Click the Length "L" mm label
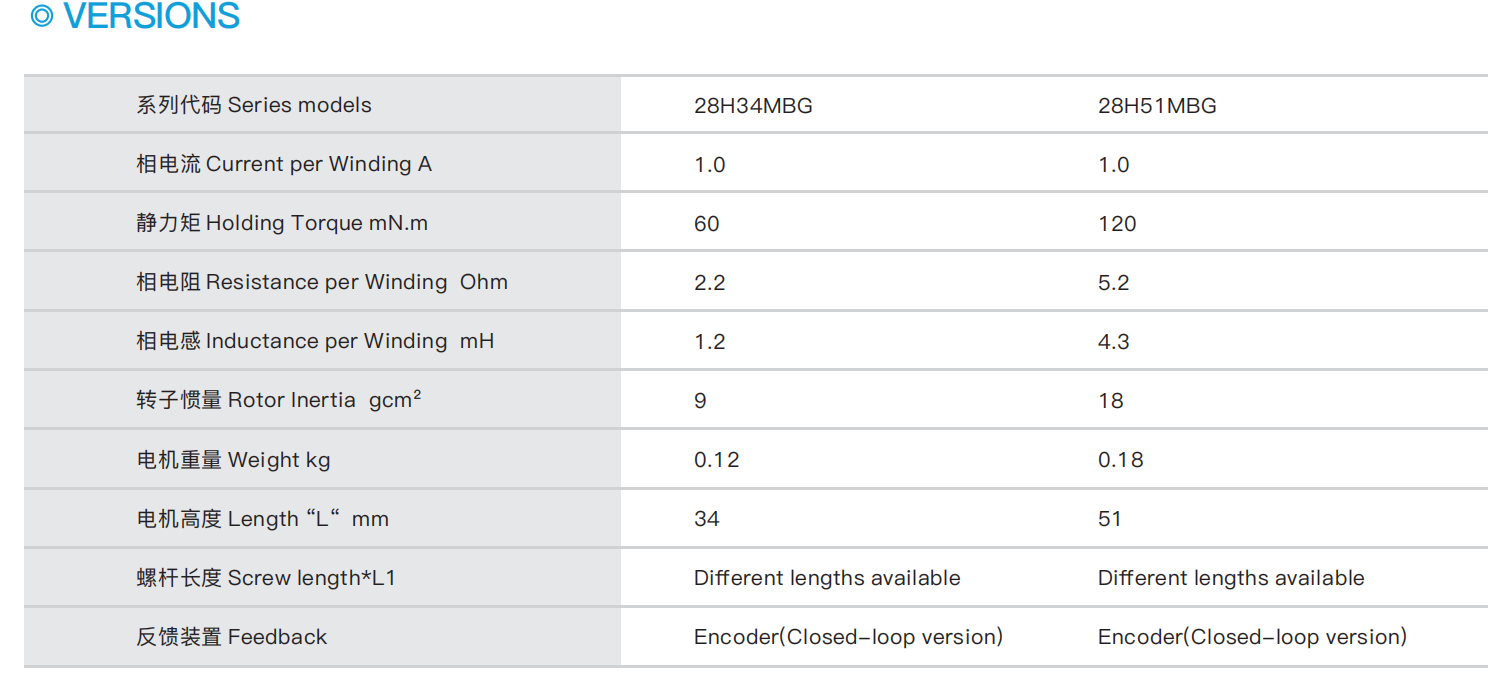Viewport: 1506px width, 678px height. 262,519
